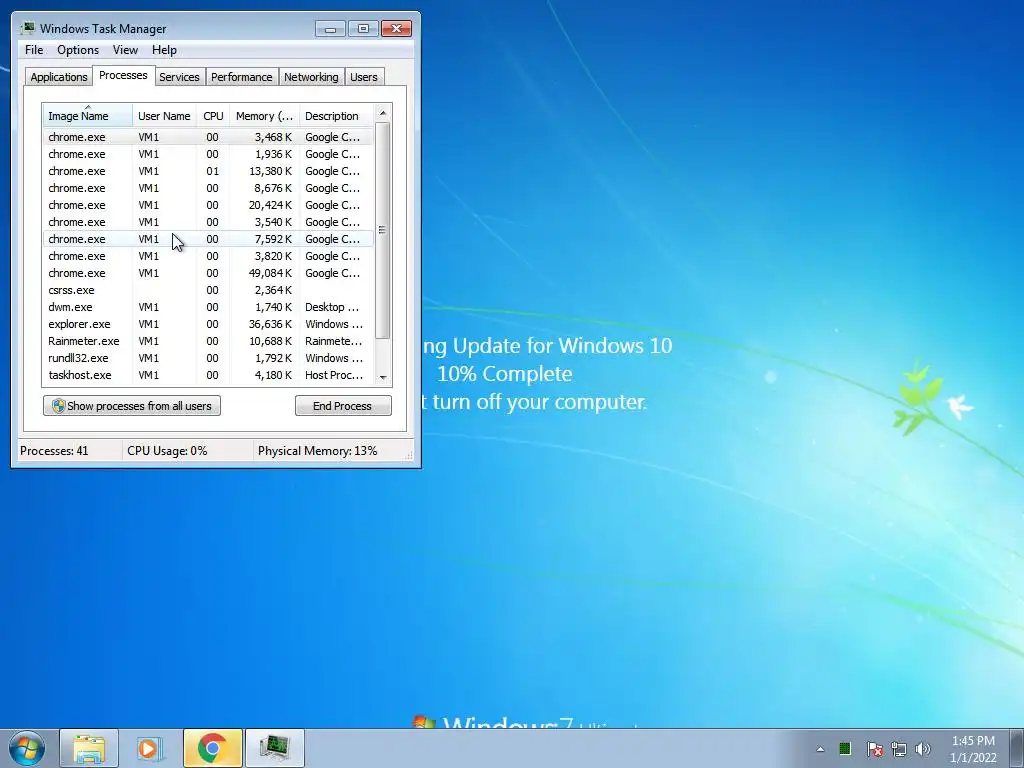Select the dwm.exe process row
The image size is (1024, 768).
point(208,307)
